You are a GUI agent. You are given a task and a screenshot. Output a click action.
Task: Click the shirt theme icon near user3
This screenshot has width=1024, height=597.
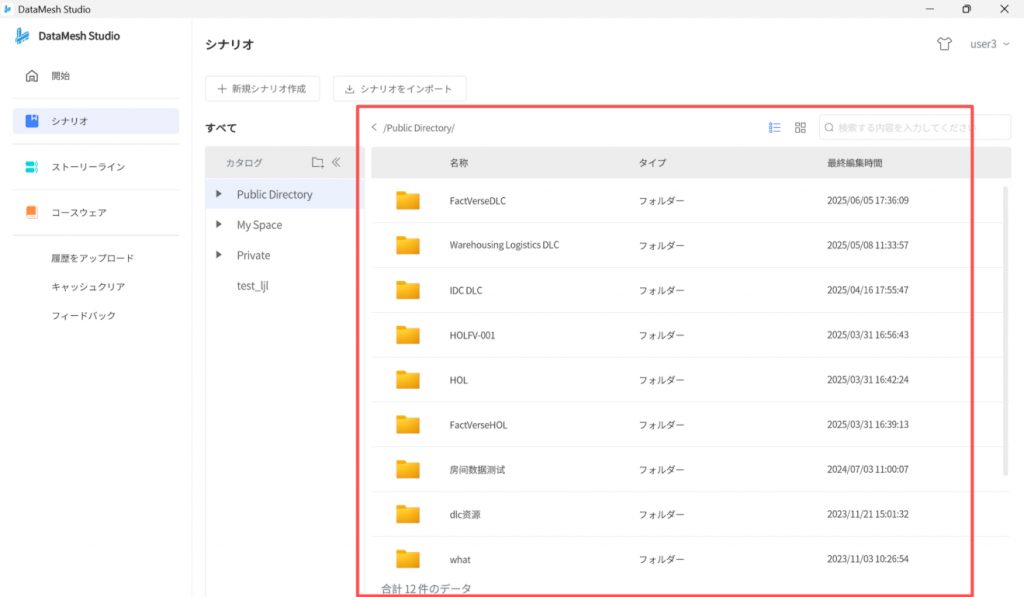(x=944, y=45)
